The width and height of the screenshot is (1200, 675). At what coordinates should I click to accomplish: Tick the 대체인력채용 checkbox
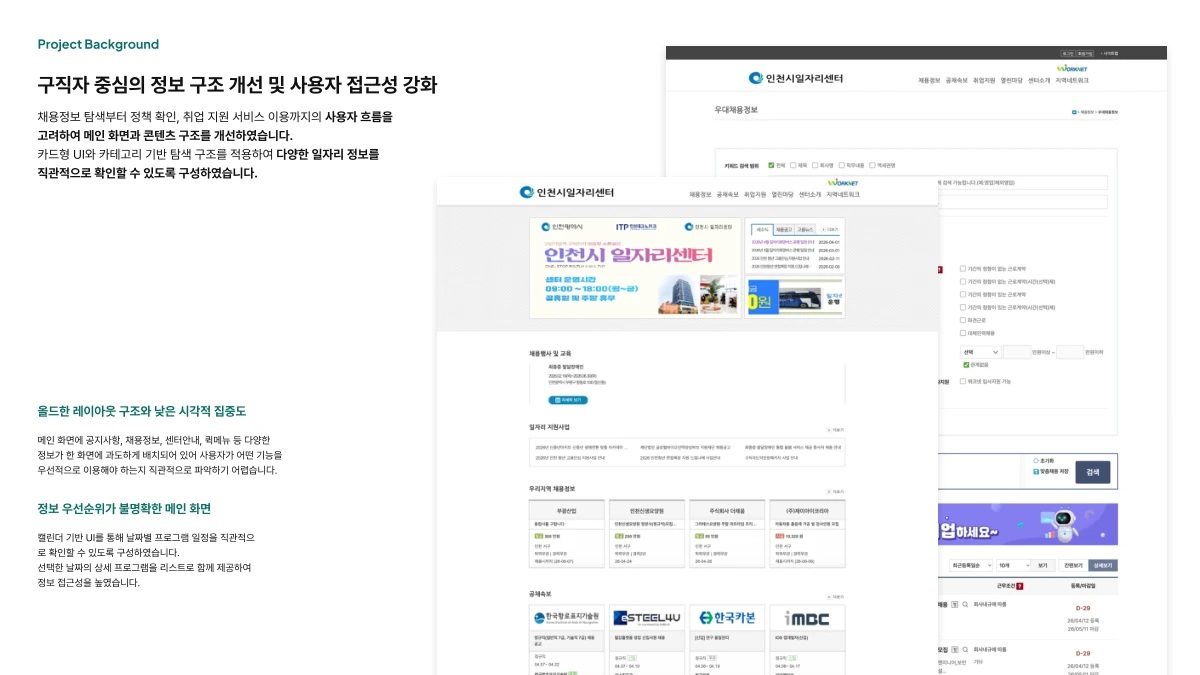963,333
